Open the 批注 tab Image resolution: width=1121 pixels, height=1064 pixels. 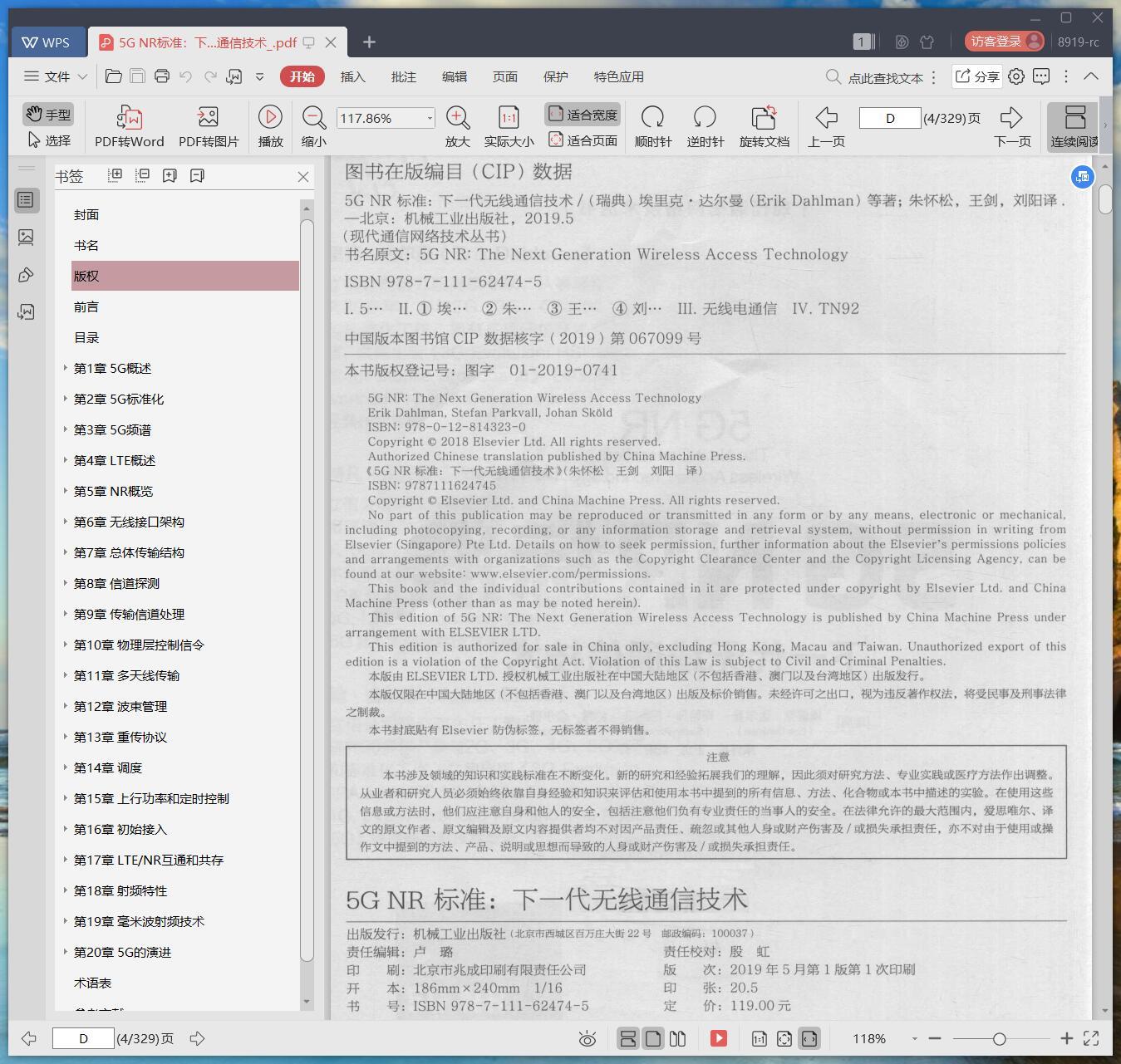pyautogui.click(x=403, y=76)
